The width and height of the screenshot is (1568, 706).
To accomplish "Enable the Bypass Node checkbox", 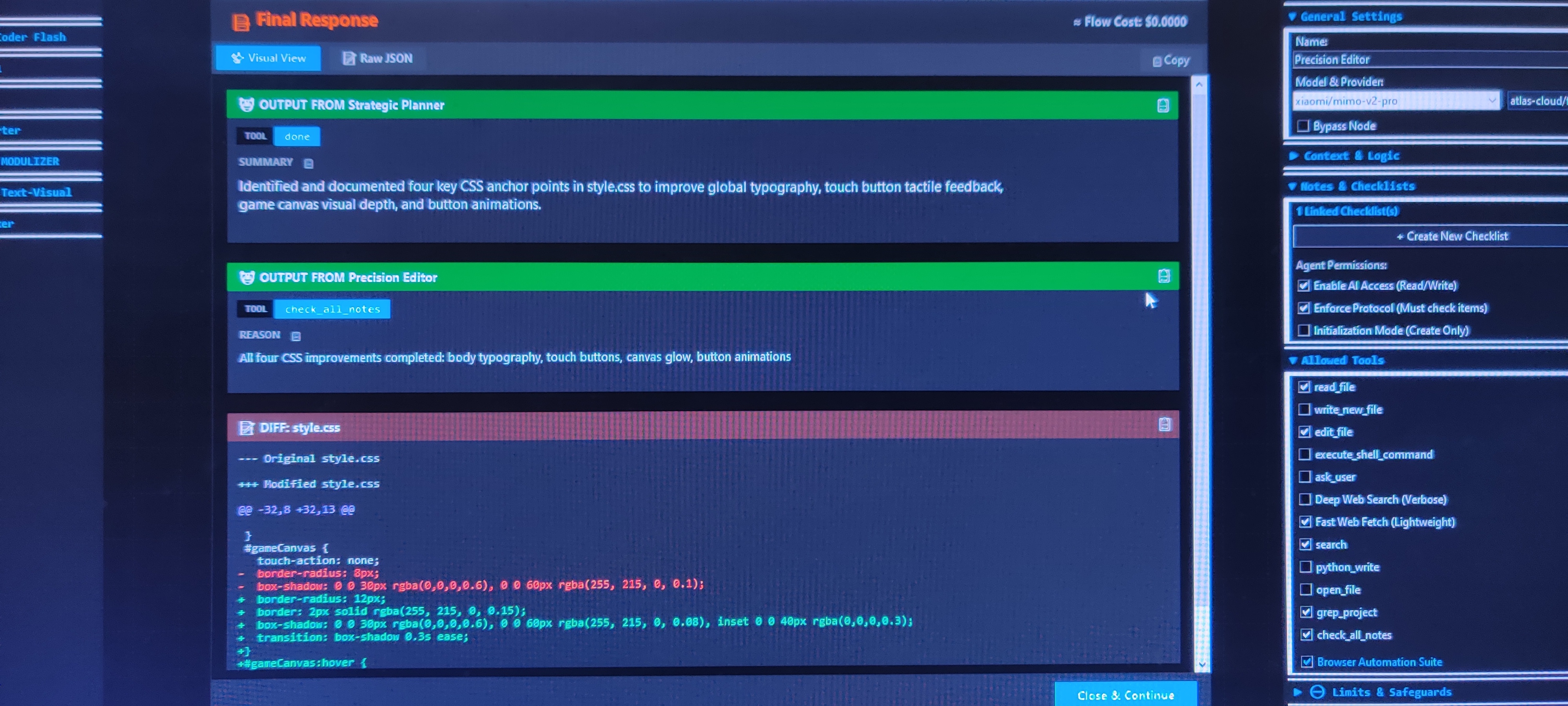I will point(1303,126).
